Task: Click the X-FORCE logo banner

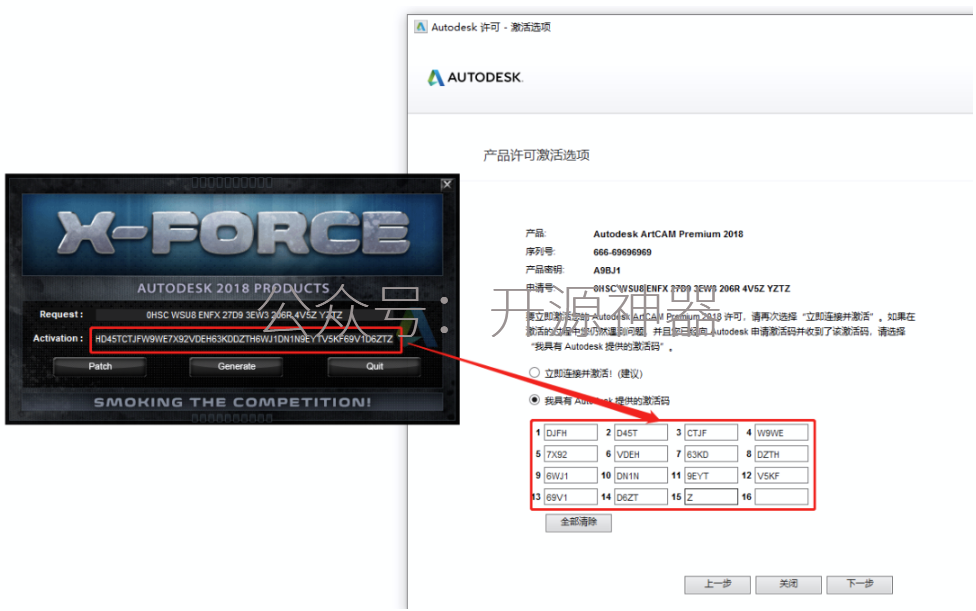Action: coord(232,234)
